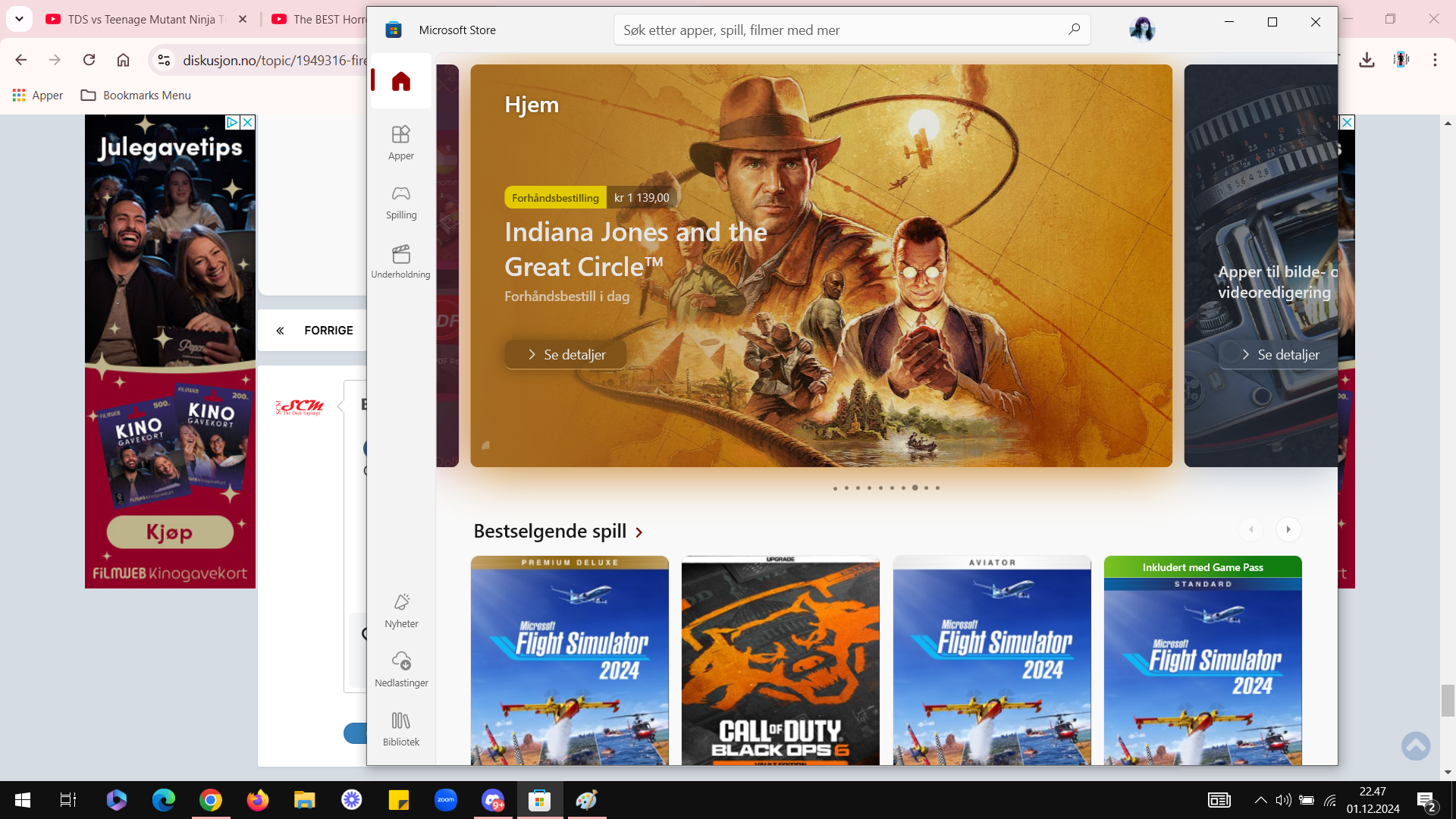The height and width of the screenshot is (819, 1456).
Task: Open the Call of Duty Black Ops 6 thumbnail
Action: (780, 660)
